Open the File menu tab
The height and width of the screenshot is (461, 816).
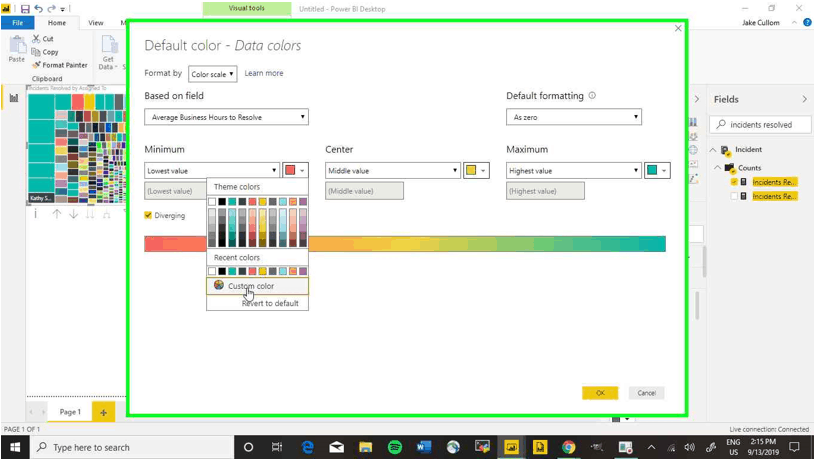[x=18, y=22]
